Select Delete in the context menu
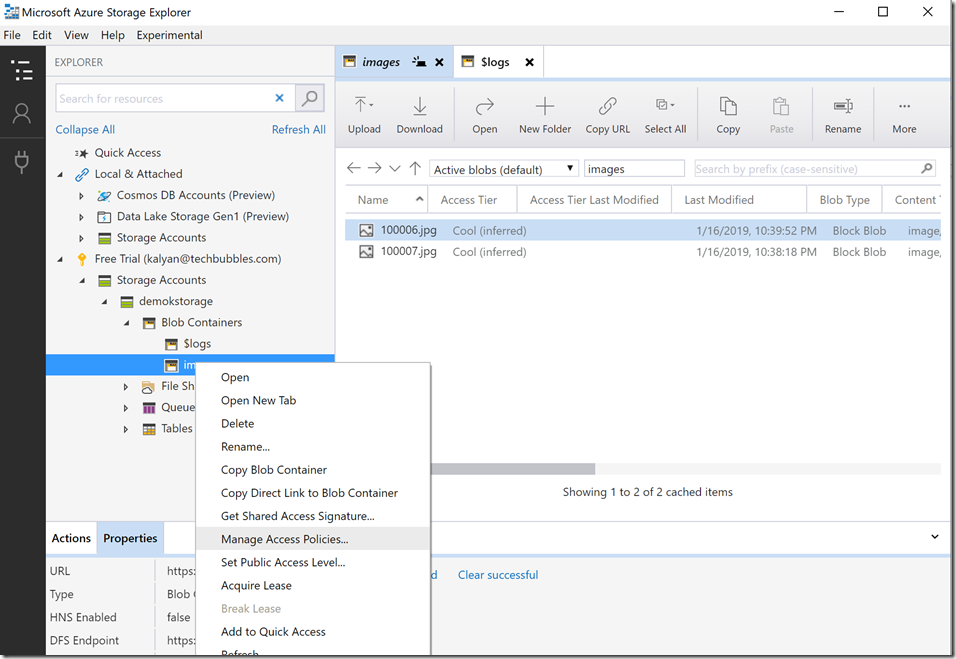Viewport: 956px width, 659px height. pos(313,423)
